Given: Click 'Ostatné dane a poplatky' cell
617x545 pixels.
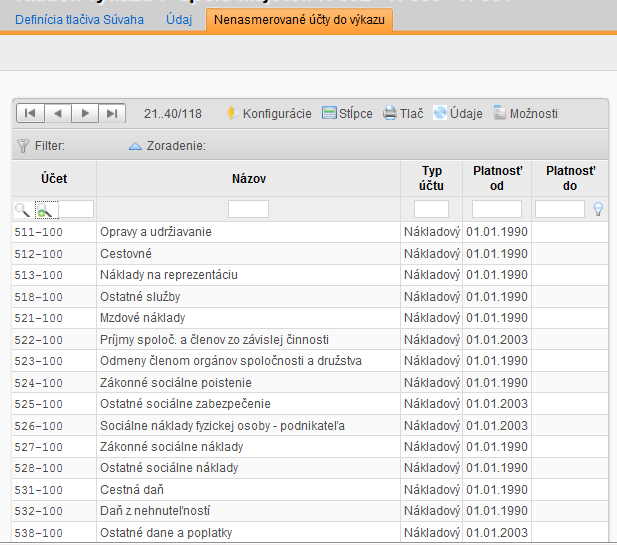Looking at the screenshot, I should point(249,533).
